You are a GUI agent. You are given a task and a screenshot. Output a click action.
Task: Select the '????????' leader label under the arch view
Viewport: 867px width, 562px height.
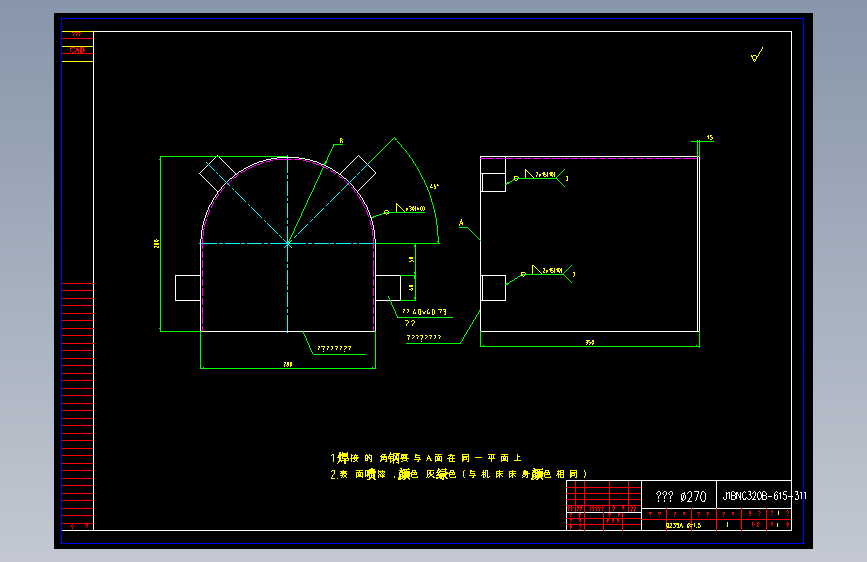(334, 348)
